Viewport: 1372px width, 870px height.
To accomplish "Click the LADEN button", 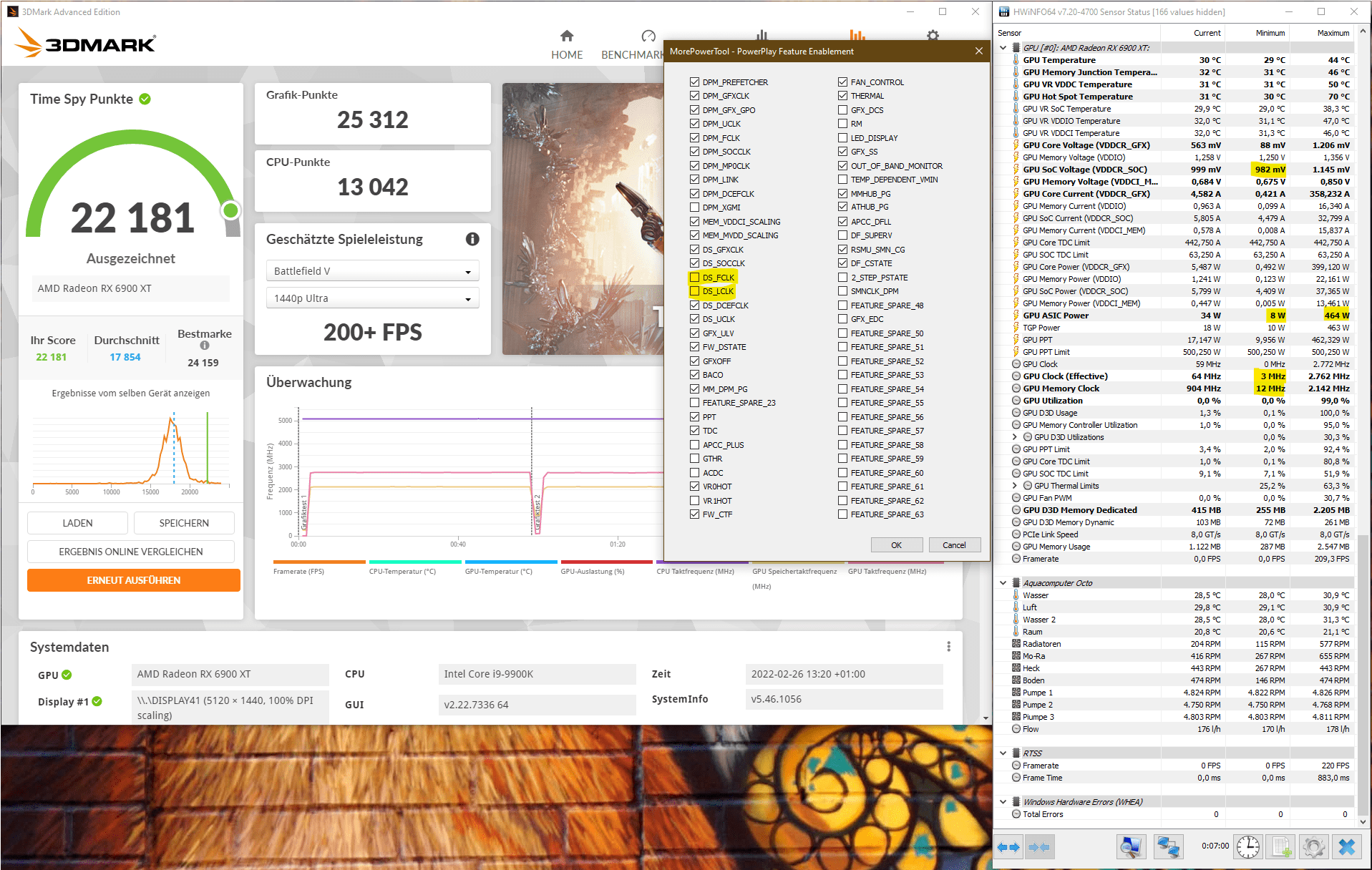I will pos(77,523).
